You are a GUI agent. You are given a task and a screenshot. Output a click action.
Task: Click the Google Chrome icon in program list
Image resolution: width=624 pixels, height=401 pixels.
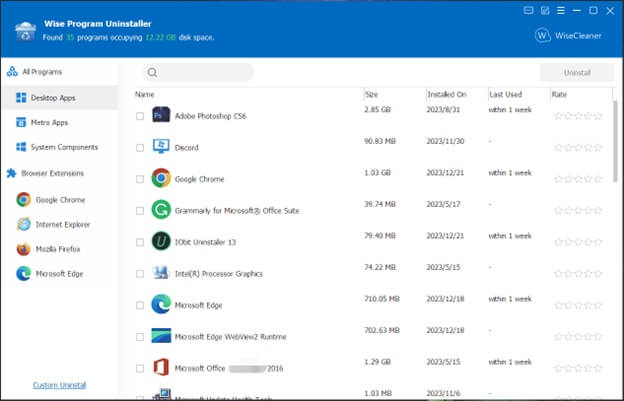[161, 178]
